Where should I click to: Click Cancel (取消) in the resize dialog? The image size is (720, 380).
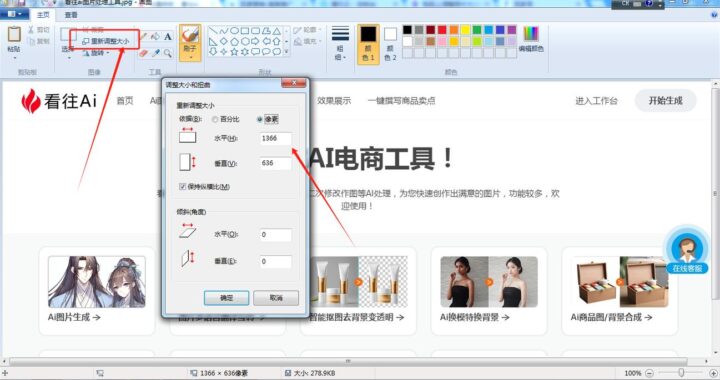[276, 298]
